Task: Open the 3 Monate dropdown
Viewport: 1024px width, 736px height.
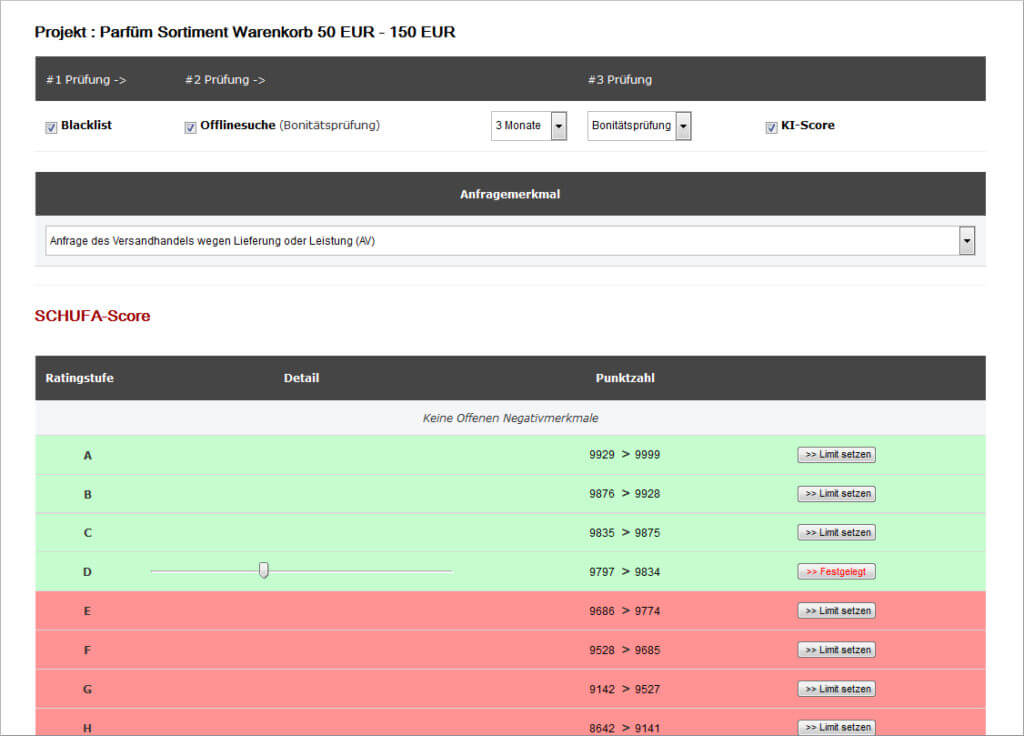Action: [x=529, y=126]
